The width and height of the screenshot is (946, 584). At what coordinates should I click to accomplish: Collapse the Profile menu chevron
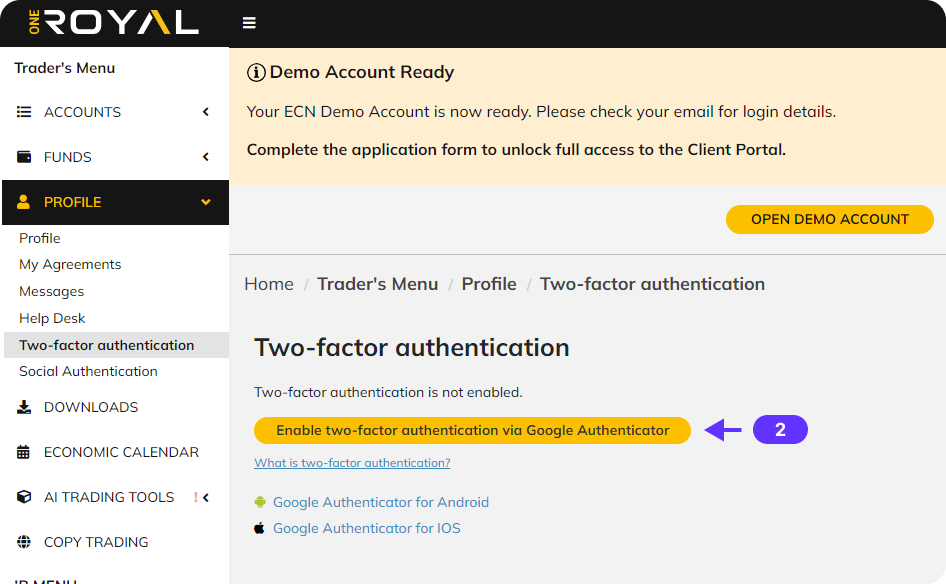(206, 202)
